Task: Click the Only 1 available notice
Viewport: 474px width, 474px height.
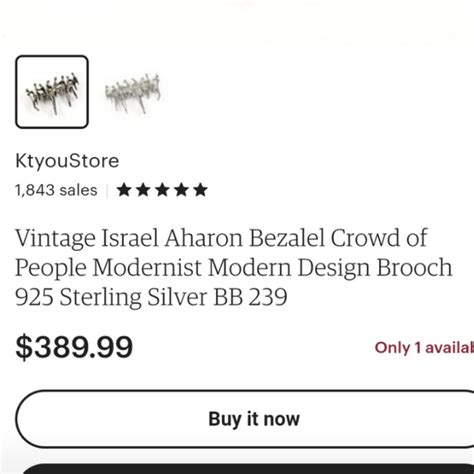Action: coord(424,348)
